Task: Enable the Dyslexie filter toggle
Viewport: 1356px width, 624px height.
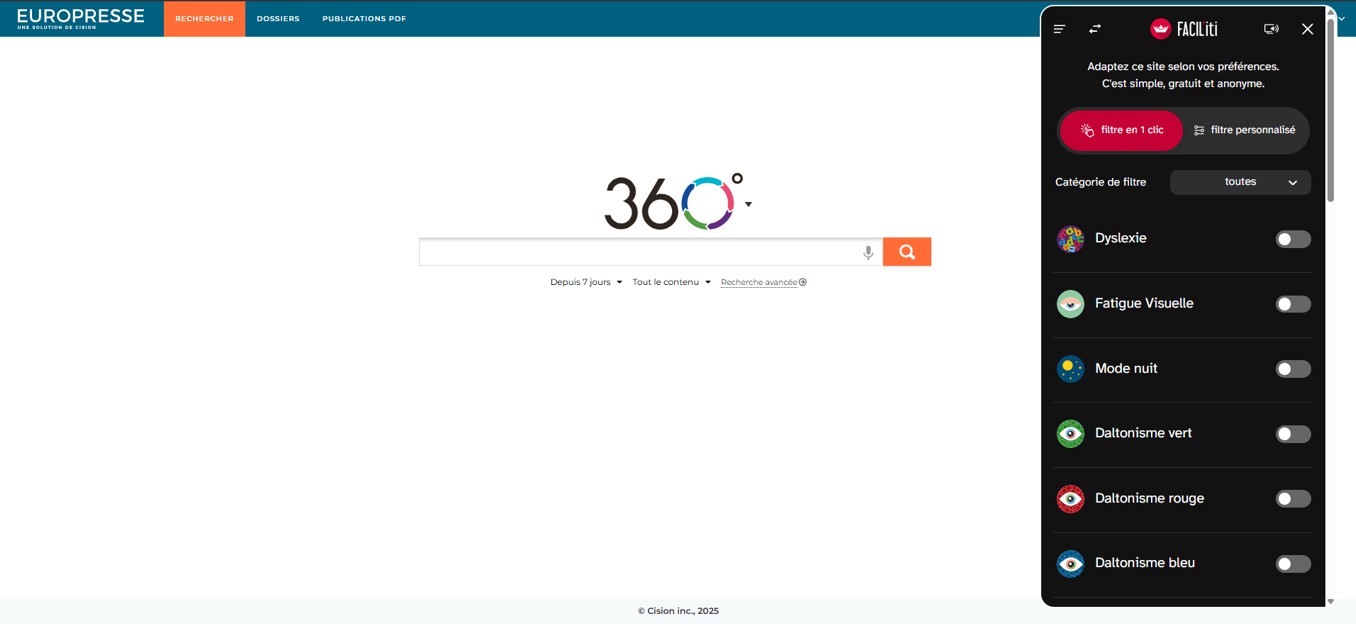Action: coord(1292,239)
